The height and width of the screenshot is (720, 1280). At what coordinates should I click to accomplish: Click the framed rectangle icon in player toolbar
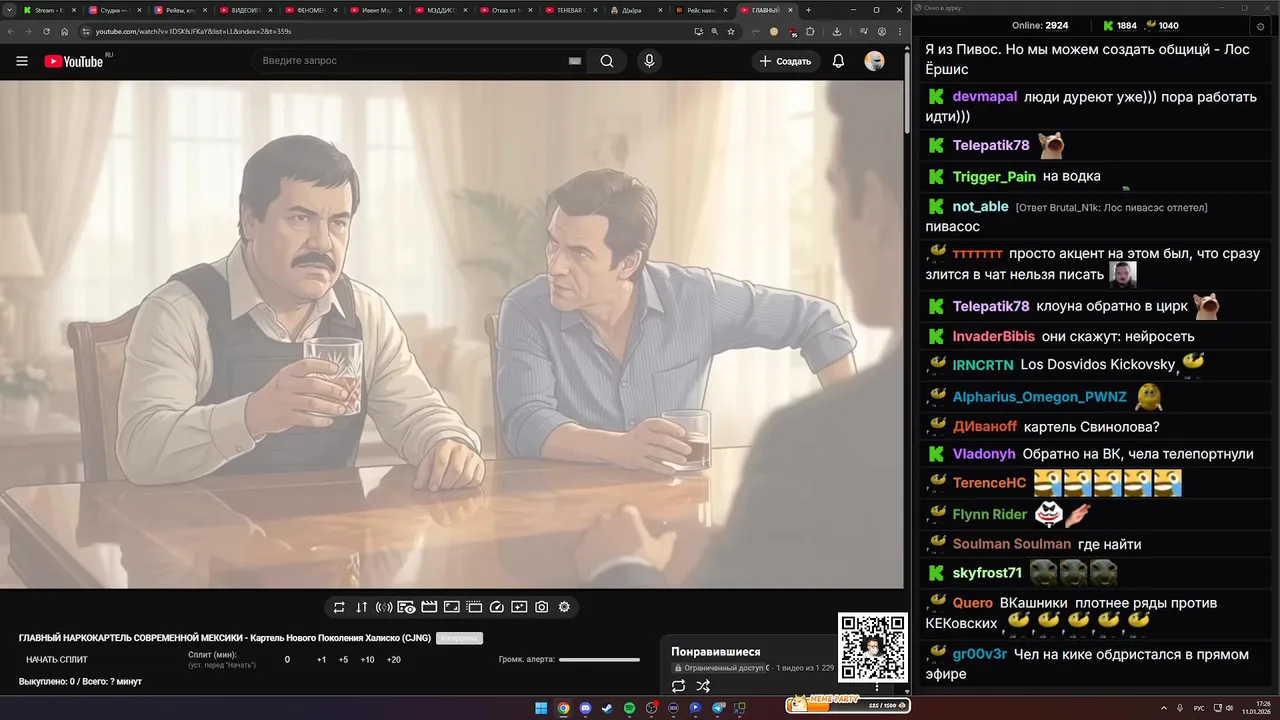point(451,607)
